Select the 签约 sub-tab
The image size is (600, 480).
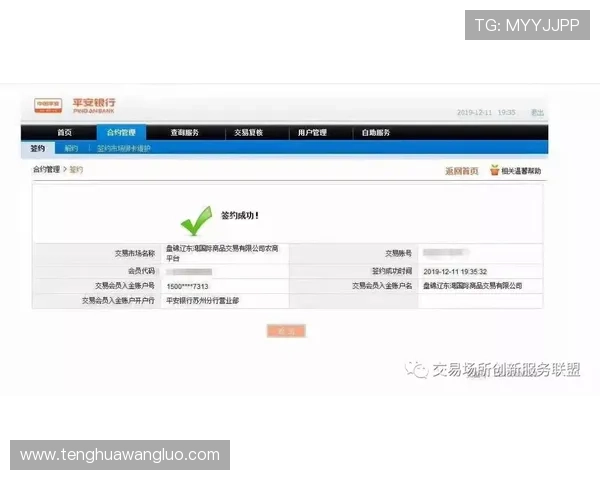[38, 148]
